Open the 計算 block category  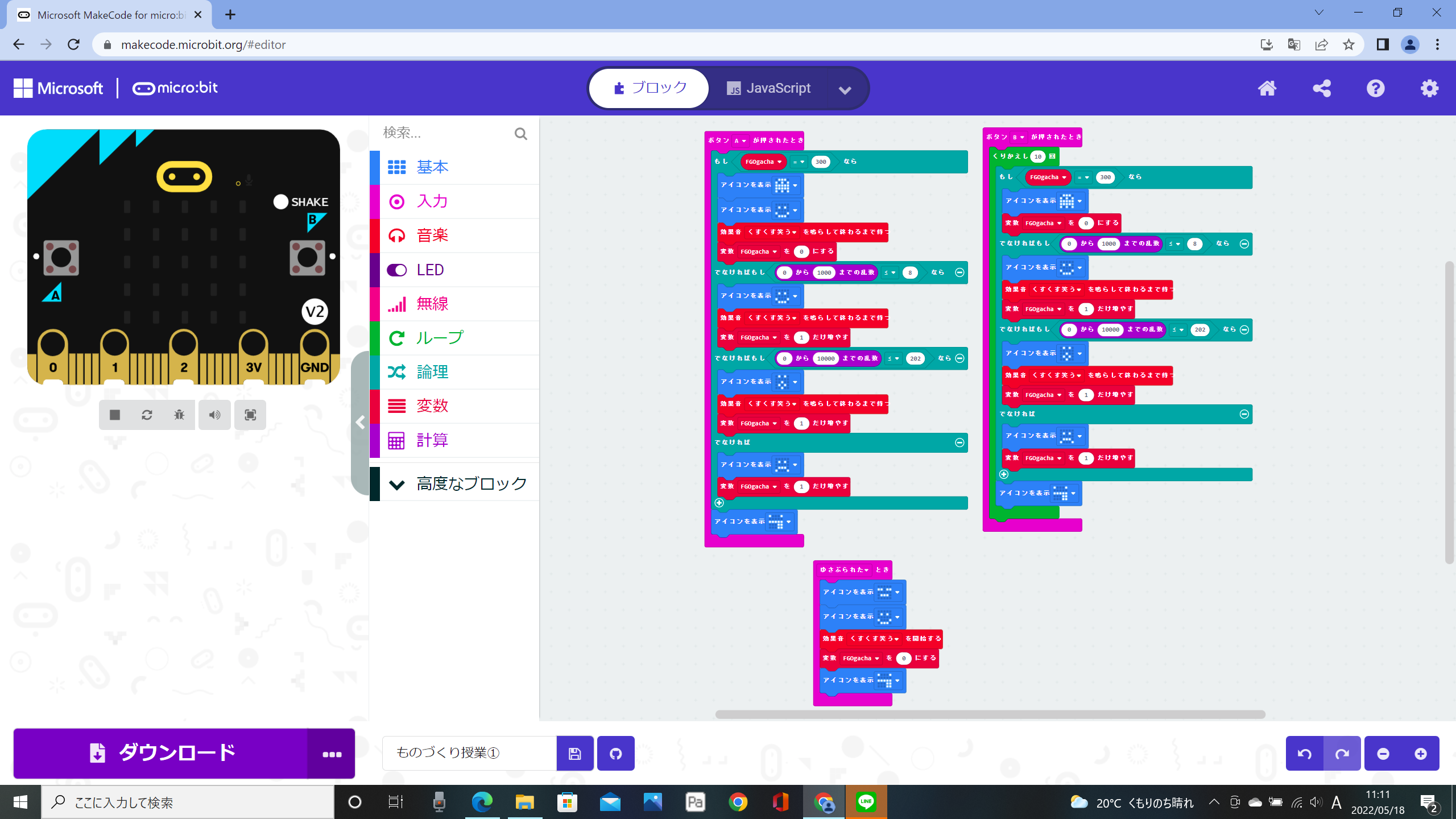pyautogui.click(x=454, y=440)
